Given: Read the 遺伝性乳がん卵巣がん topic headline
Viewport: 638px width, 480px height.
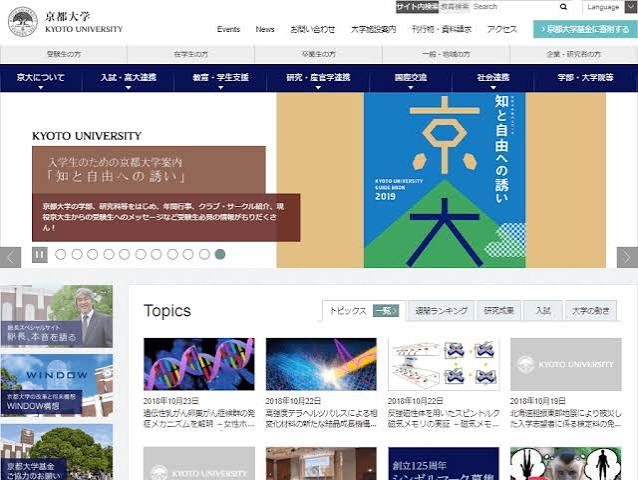Looking at the screenshot, I should (199, 419).
